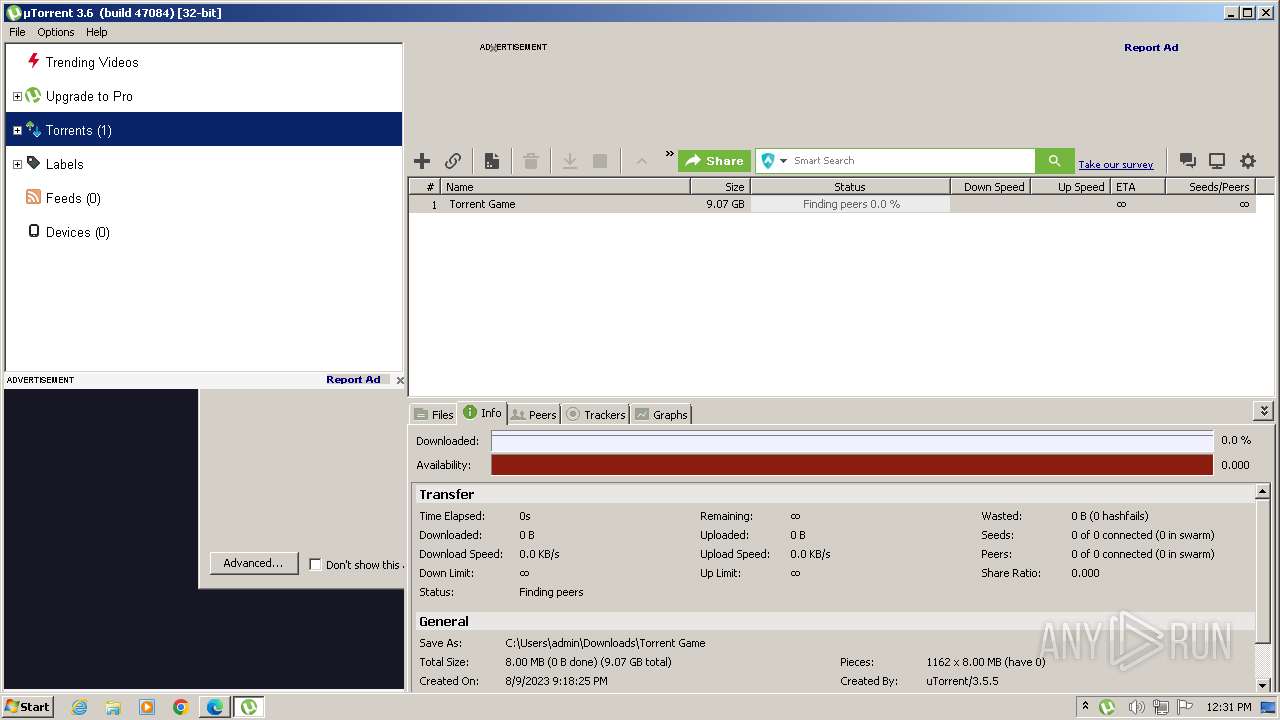Screen dimensions: 1280x720
Task: Click into the Smart Search field
Action: pyautogui.click(x=912, y=161)
